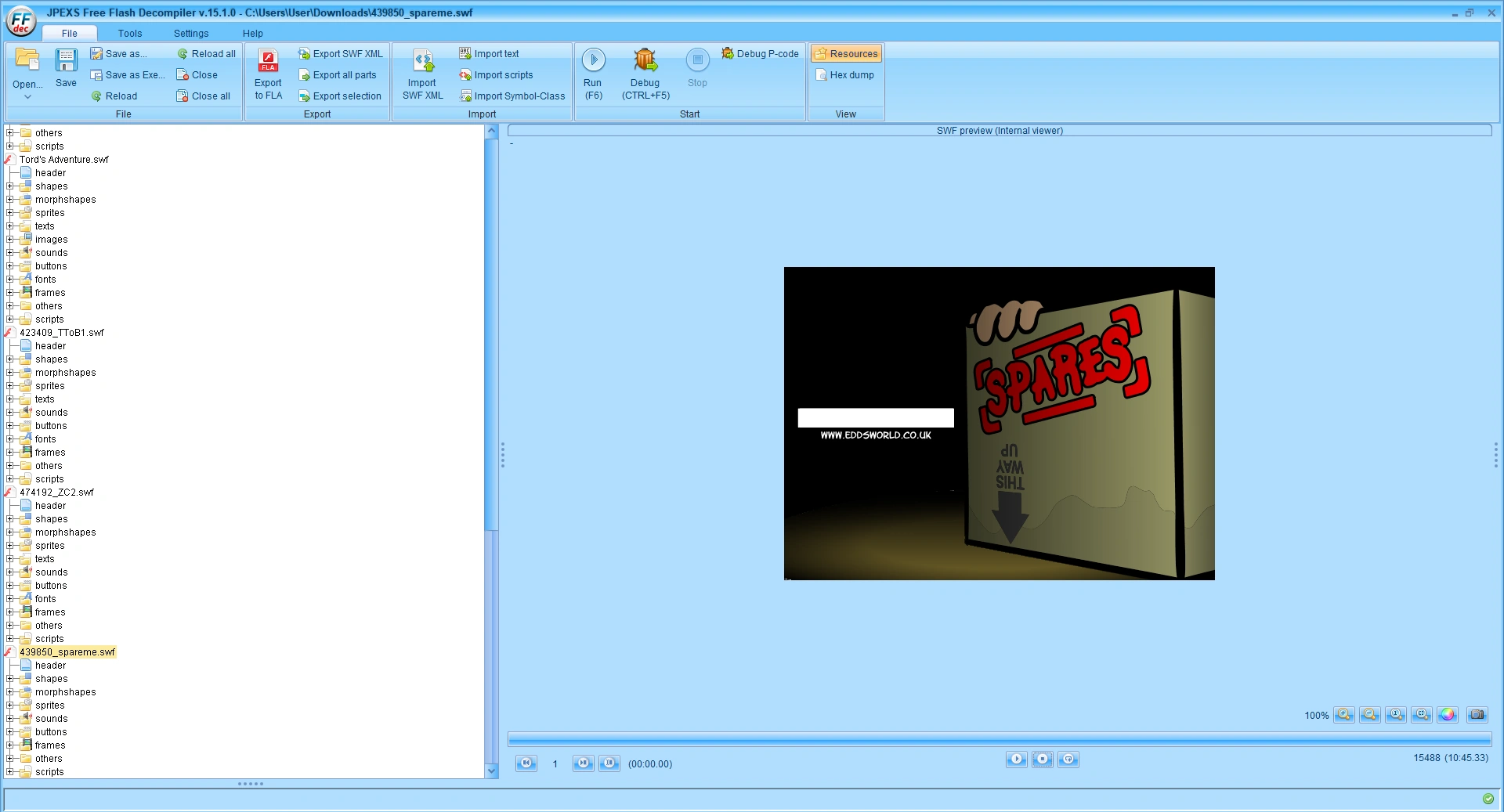
Task: Reset preview zoom to 100%
Action: click(x=1395, y=715)
